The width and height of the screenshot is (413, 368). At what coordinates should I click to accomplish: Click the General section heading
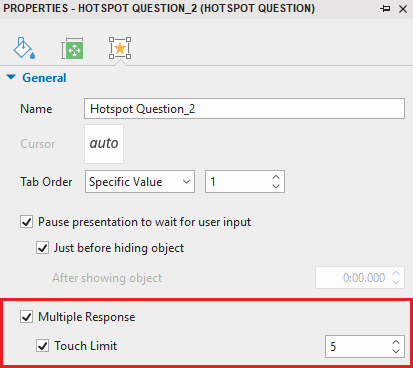[44, 78]
